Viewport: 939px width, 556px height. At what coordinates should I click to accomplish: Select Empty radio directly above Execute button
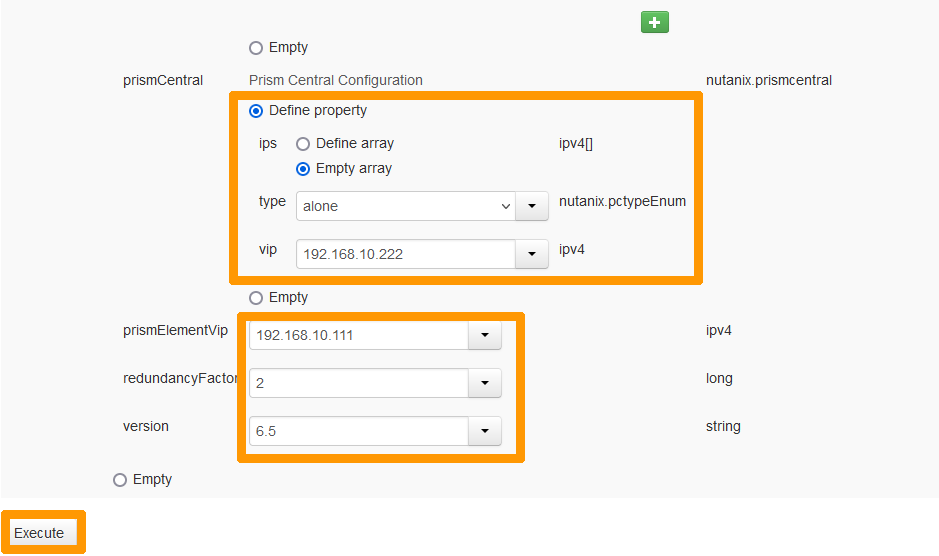point(120,480)
